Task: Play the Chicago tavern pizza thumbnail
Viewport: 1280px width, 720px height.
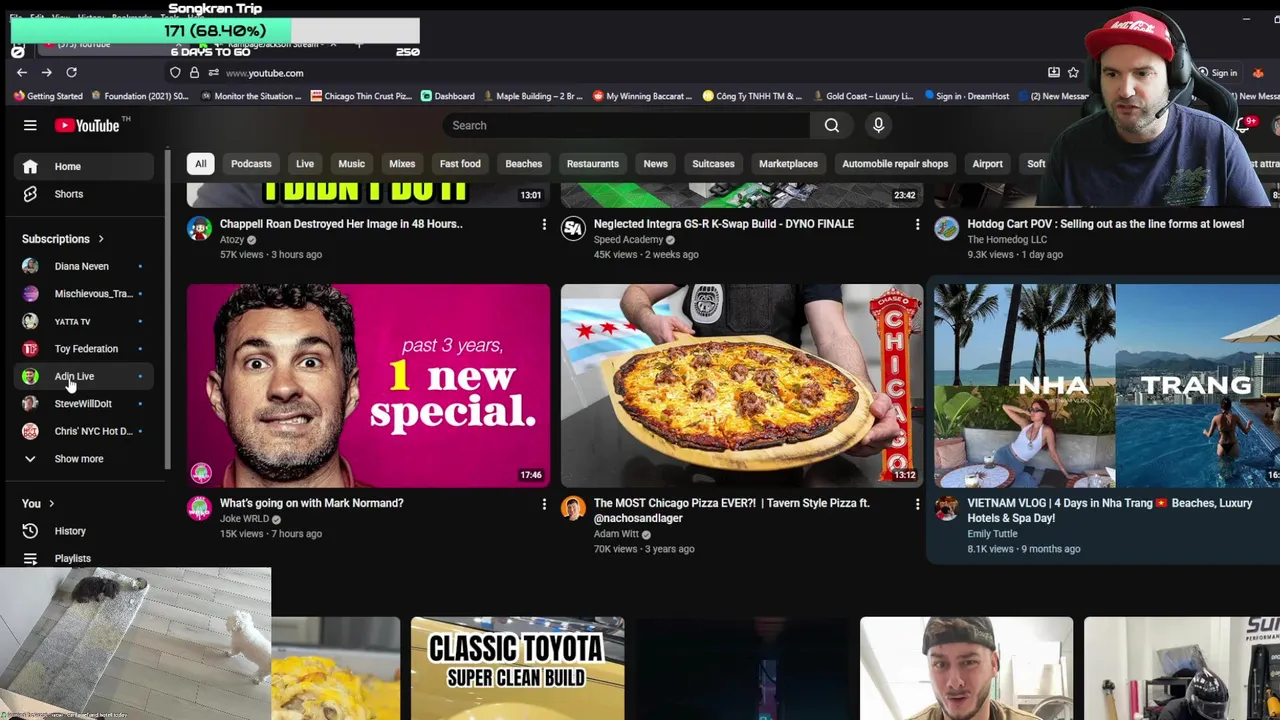Action: [x=742, y=385]
